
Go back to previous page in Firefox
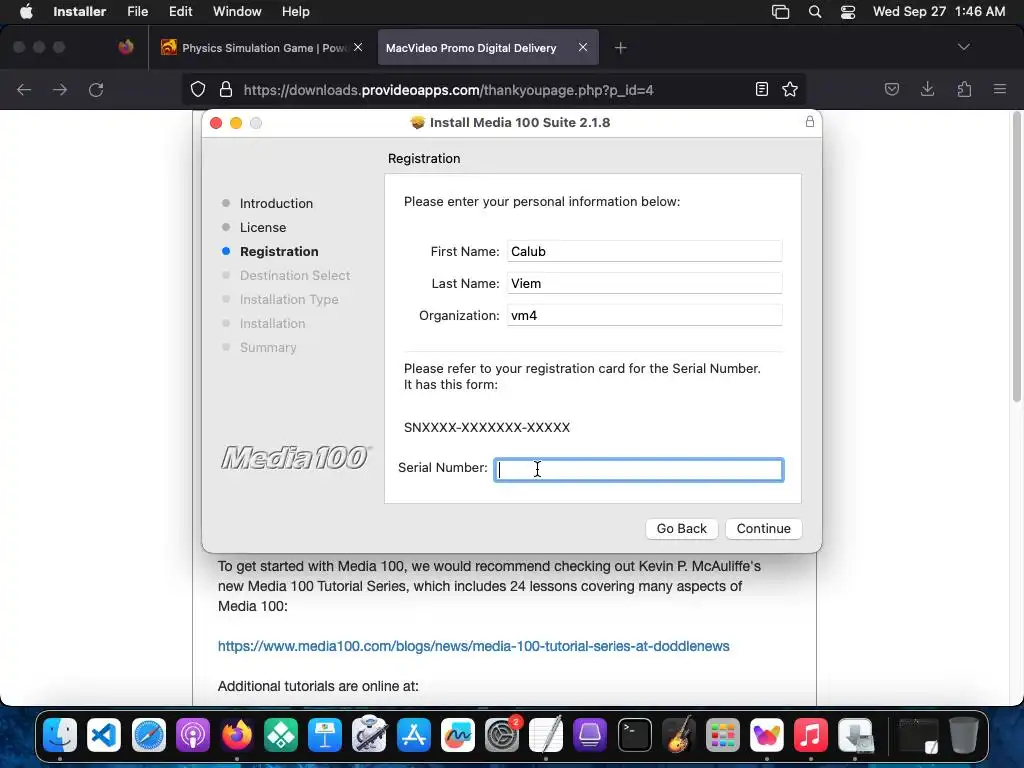(24, 89)
